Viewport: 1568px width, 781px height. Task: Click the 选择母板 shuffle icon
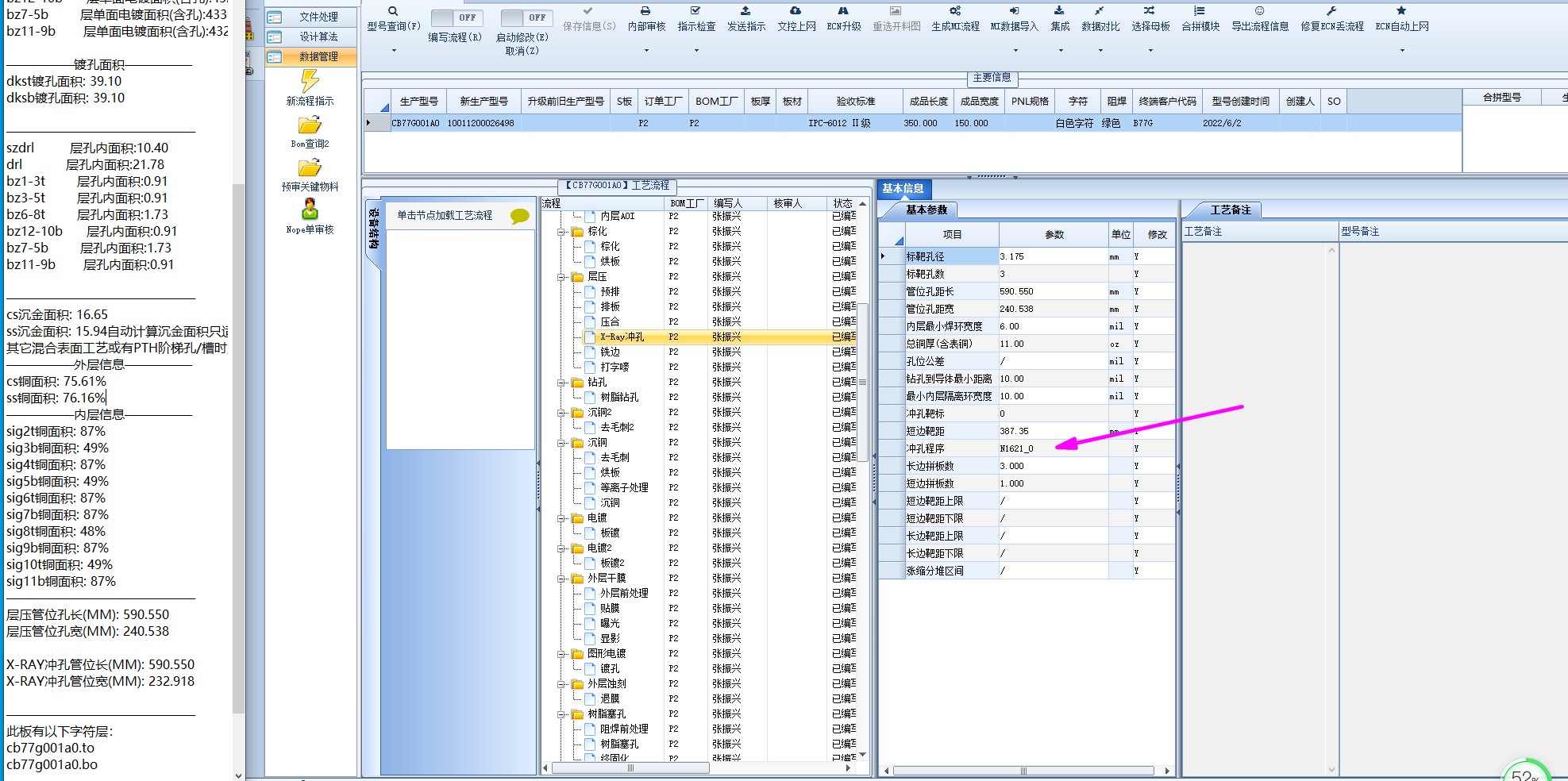(x=1149, y=11)
